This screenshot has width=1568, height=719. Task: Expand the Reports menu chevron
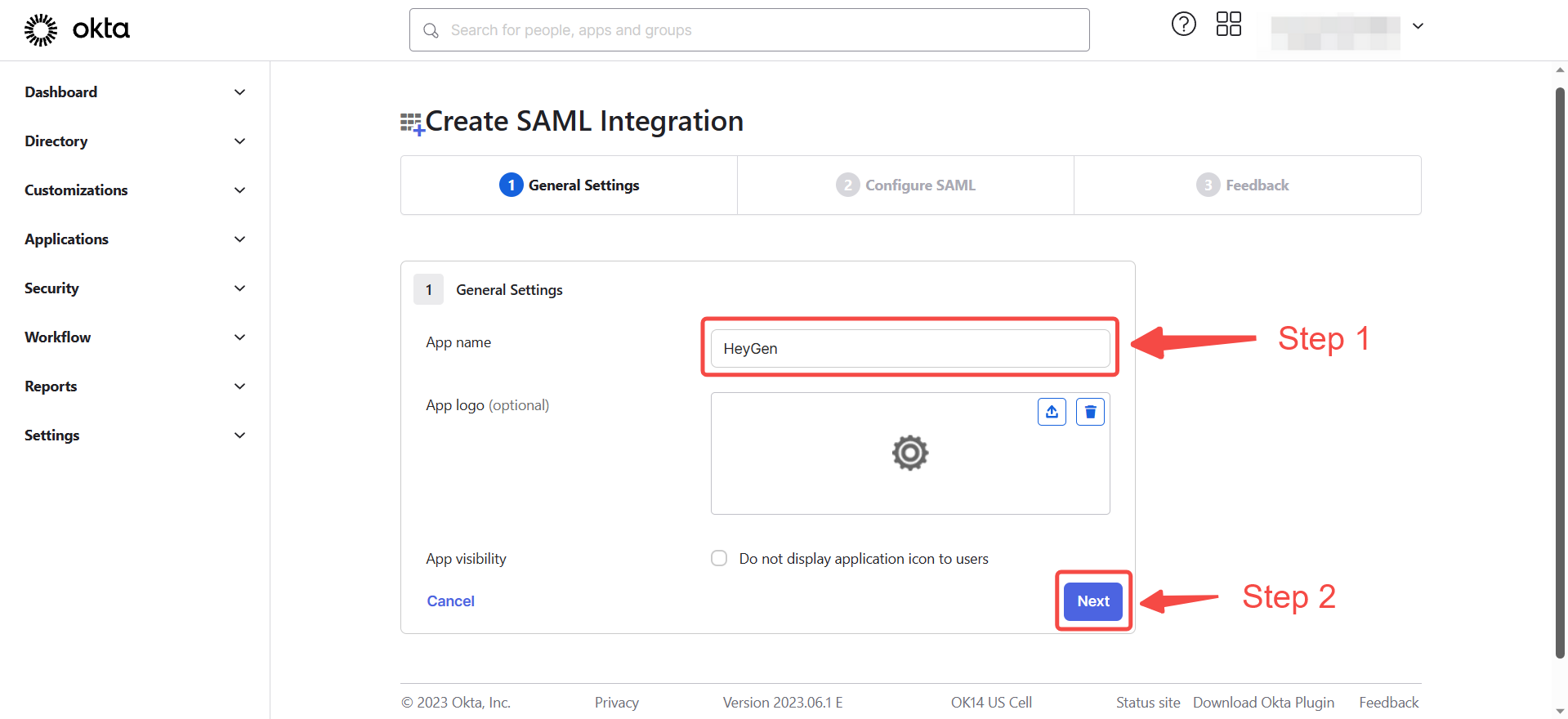tap(239, 386)
